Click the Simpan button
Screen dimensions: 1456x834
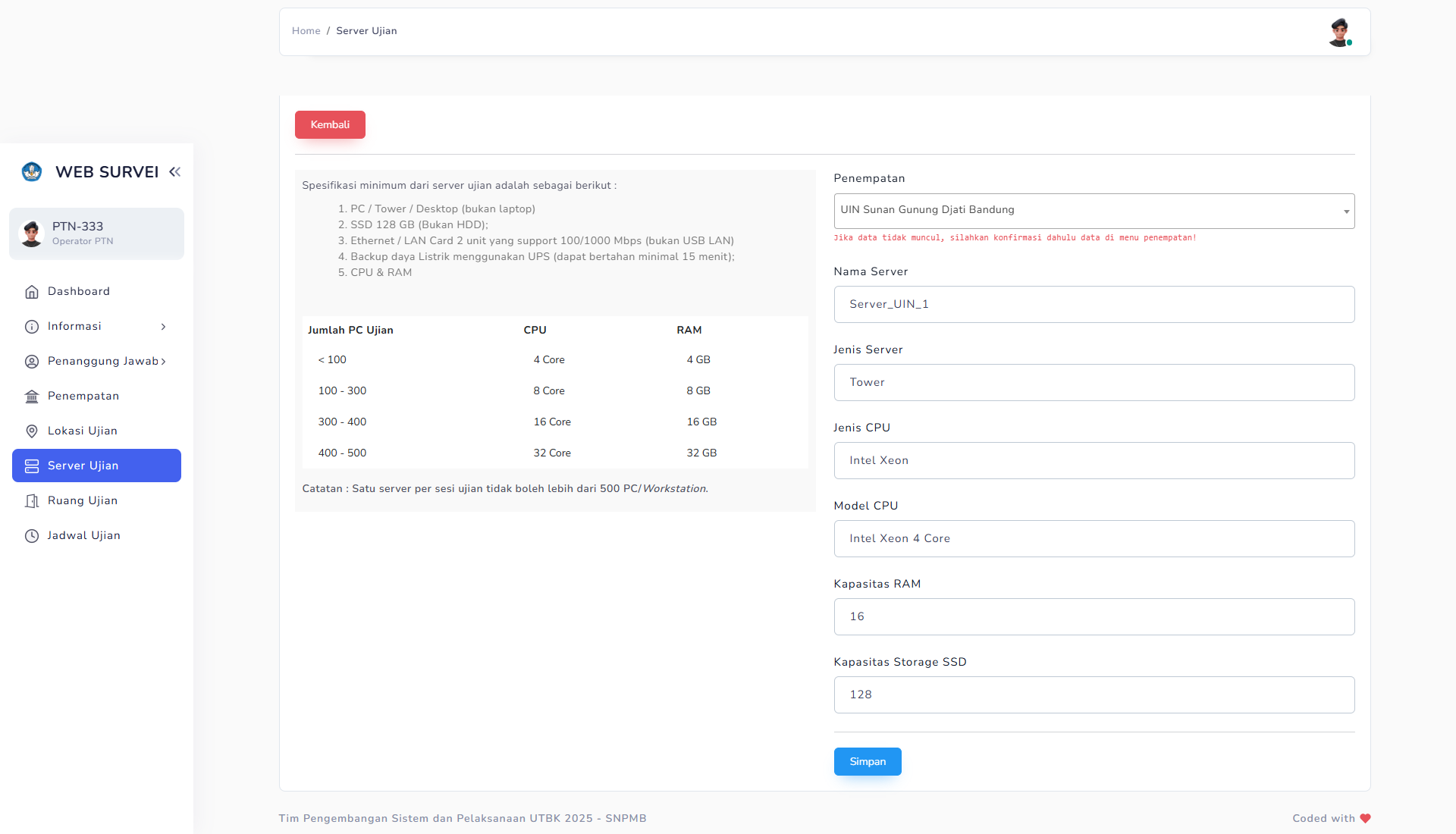867,761
